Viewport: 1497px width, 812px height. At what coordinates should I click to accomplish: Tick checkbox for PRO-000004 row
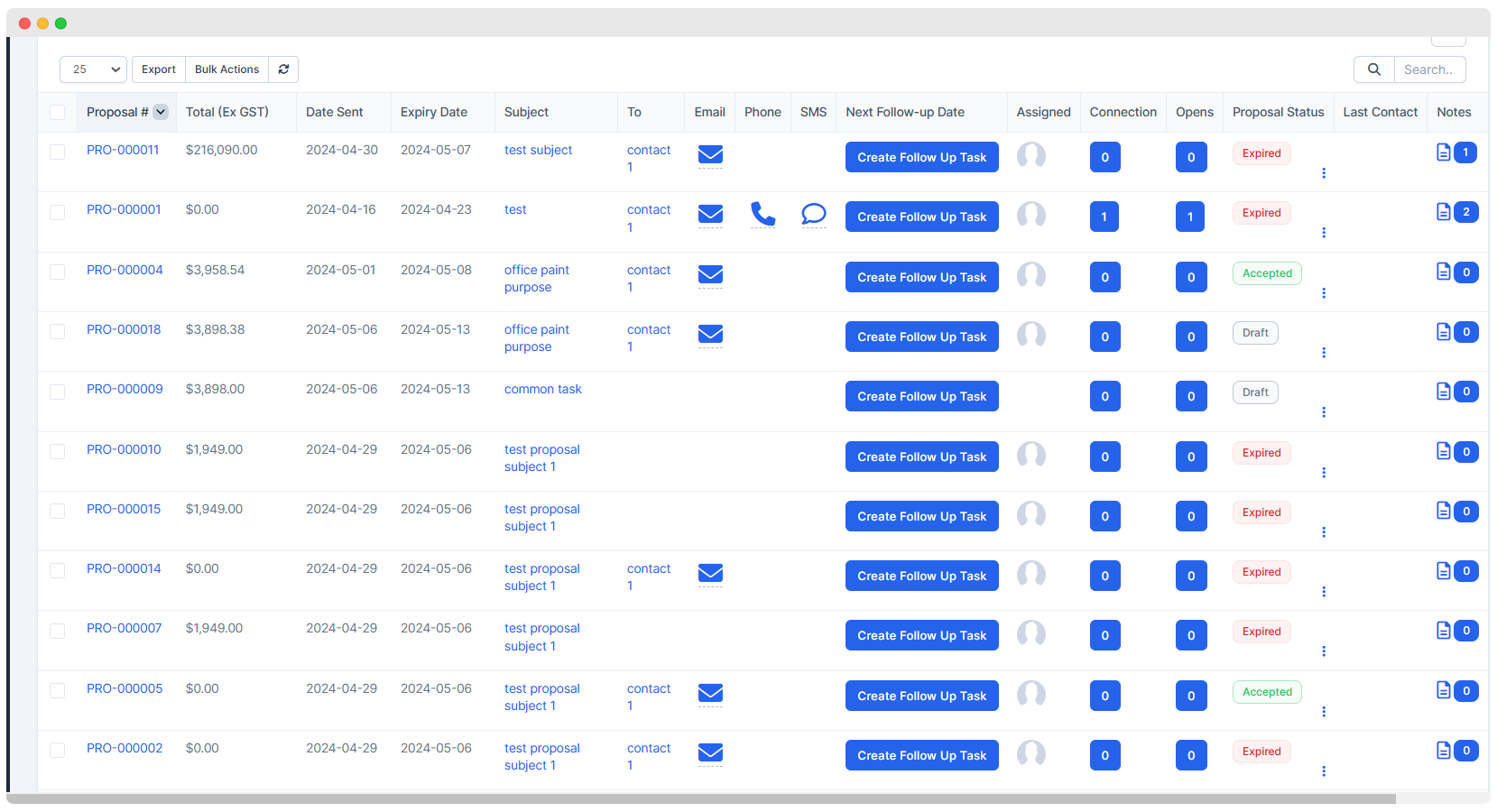click(x=57, y=272)
